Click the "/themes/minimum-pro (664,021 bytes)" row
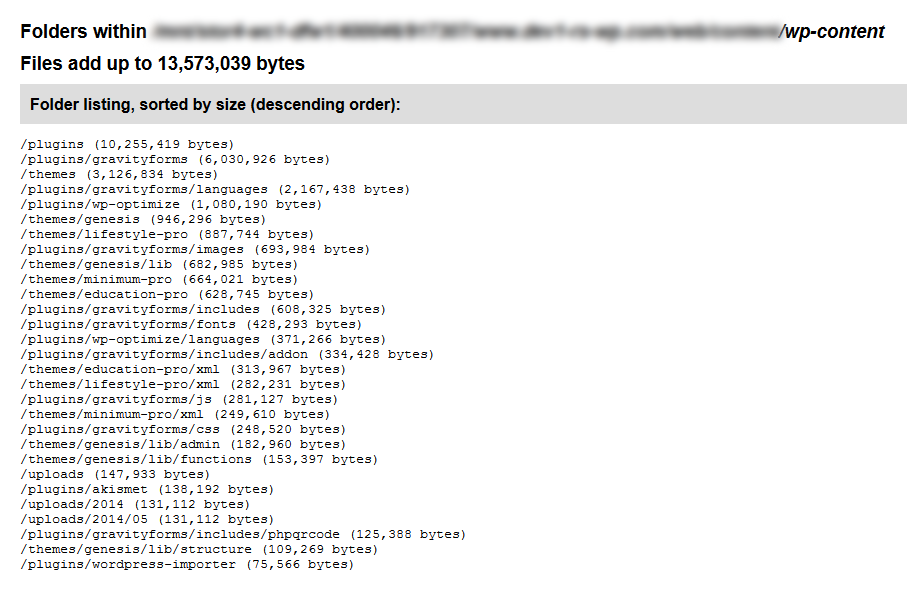907x595 pixels. tap(159, 279)
